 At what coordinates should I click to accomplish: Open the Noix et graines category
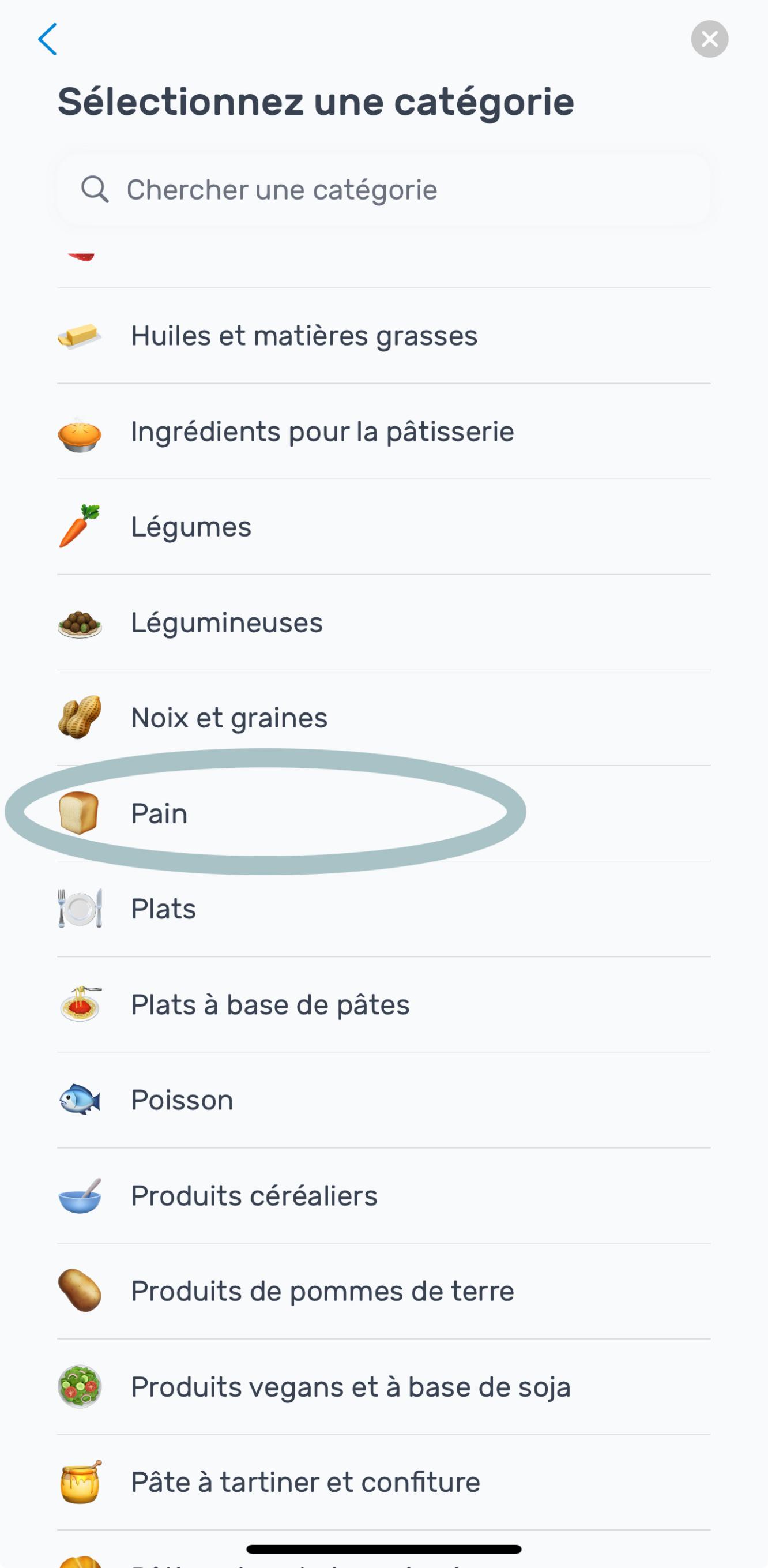tap(229, 718)
